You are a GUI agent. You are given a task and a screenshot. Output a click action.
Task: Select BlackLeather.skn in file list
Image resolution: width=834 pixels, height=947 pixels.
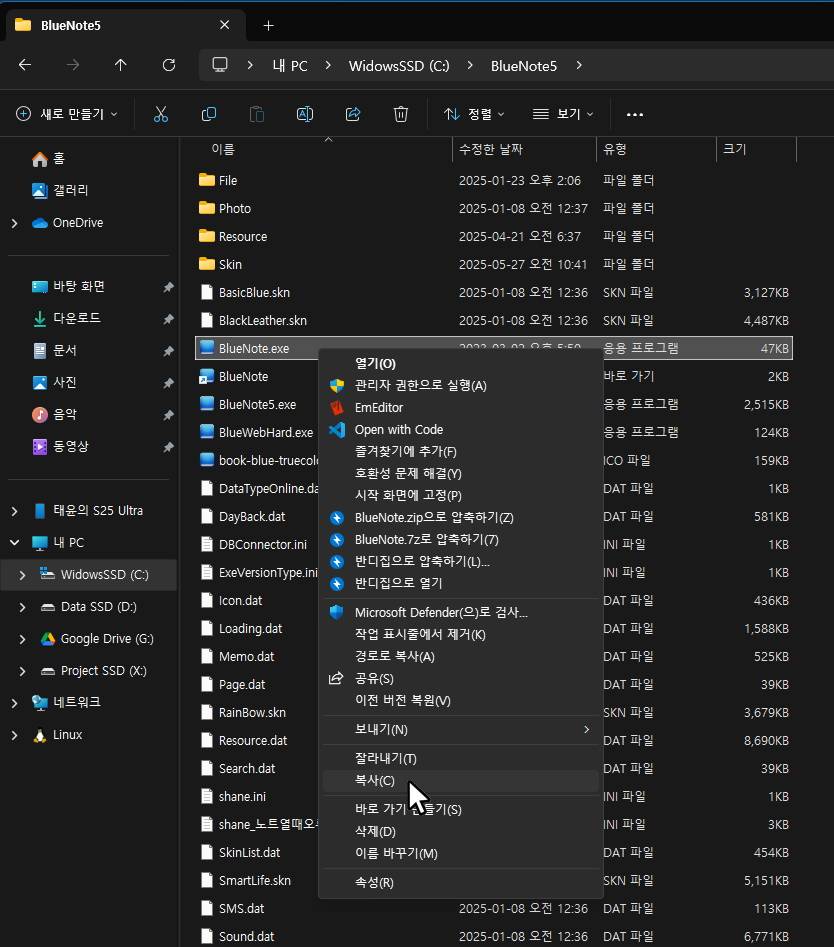(494, 320)
